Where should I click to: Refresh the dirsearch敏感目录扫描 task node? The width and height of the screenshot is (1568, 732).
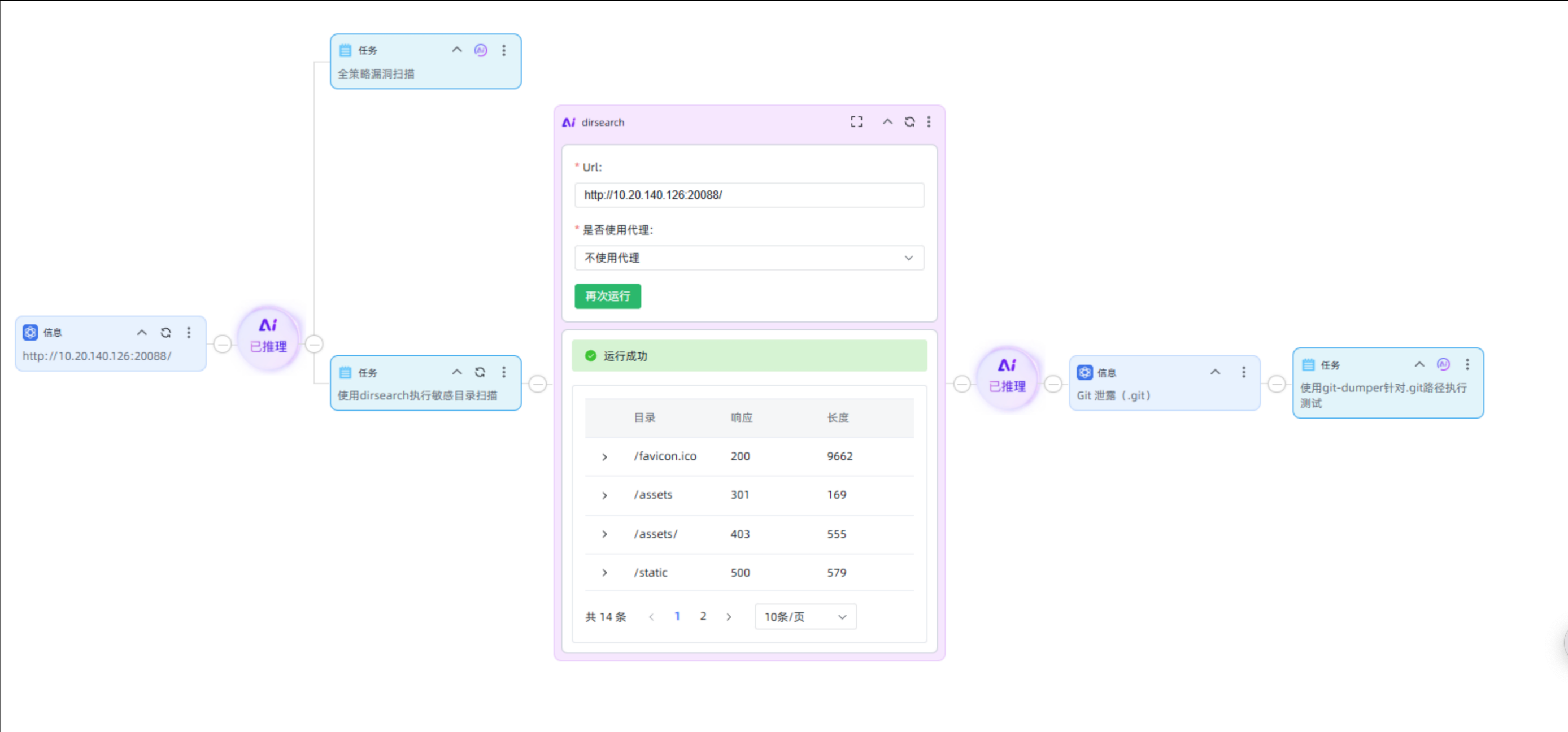tap(480, 372)
